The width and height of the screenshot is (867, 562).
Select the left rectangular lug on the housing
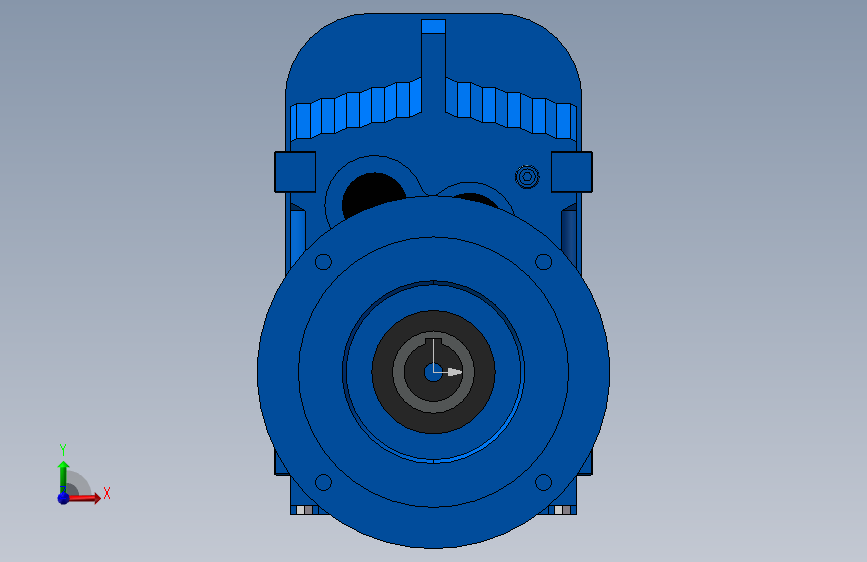coord(295,172)
